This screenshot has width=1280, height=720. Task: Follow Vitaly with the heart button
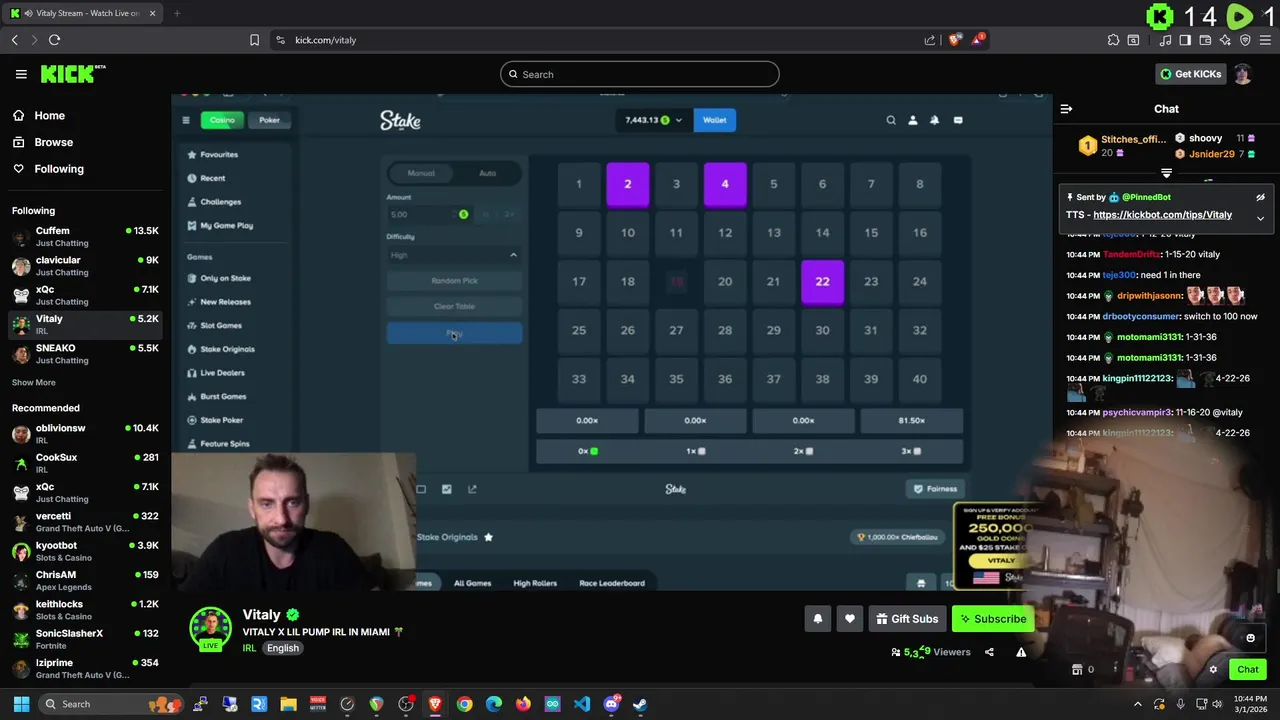850,619
